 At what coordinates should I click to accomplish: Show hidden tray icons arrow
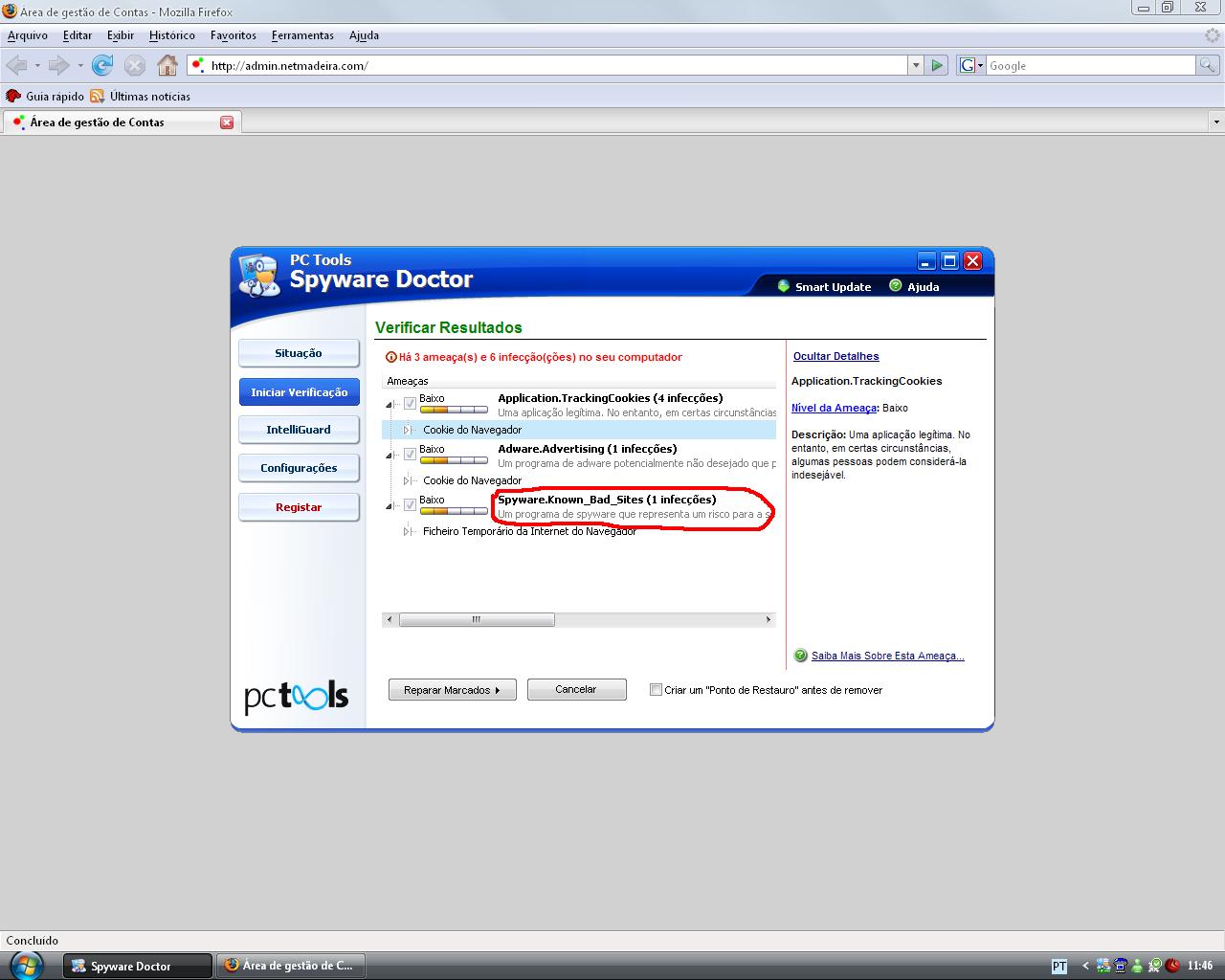click(1085, 966)
